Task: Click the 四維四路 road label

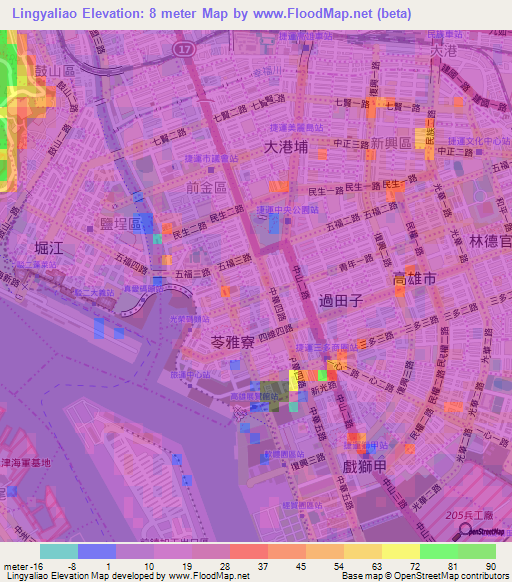Action: tap(275, 333)
